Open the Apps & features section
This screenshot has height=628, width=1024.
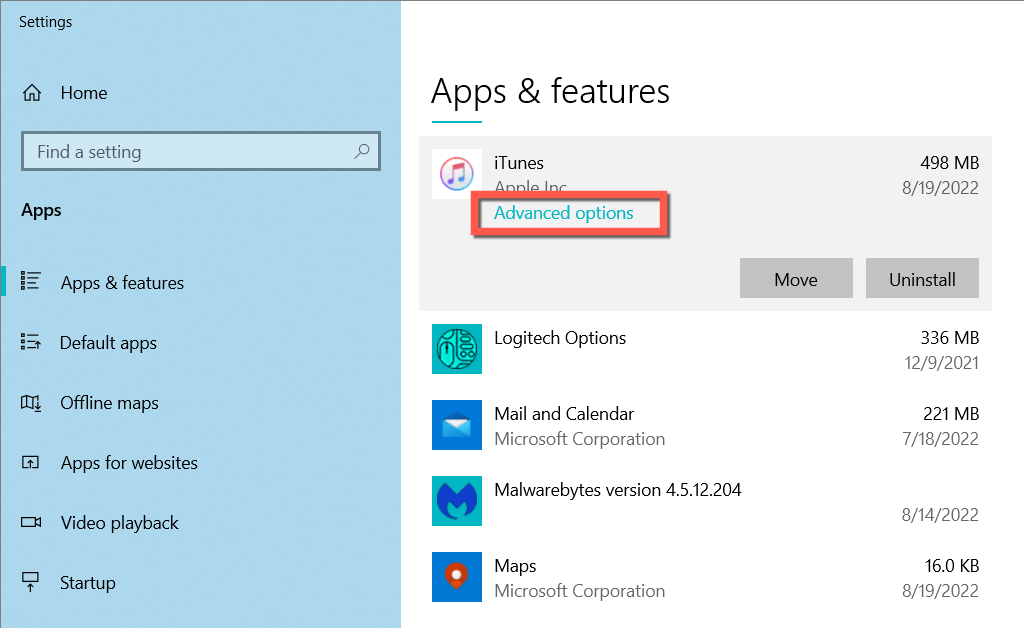pos(122,283)
